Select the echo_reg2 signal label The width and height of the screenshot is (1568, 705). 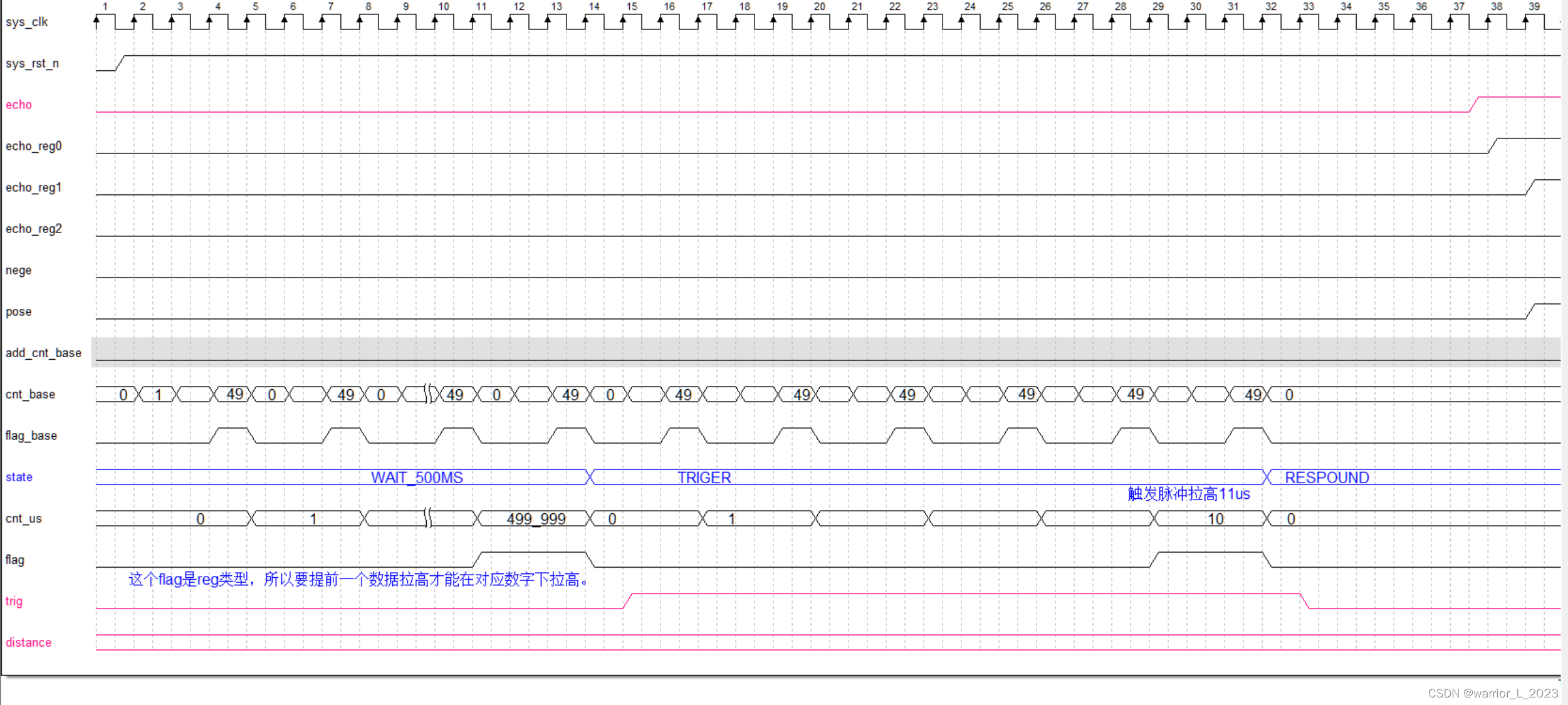point(34,229)
